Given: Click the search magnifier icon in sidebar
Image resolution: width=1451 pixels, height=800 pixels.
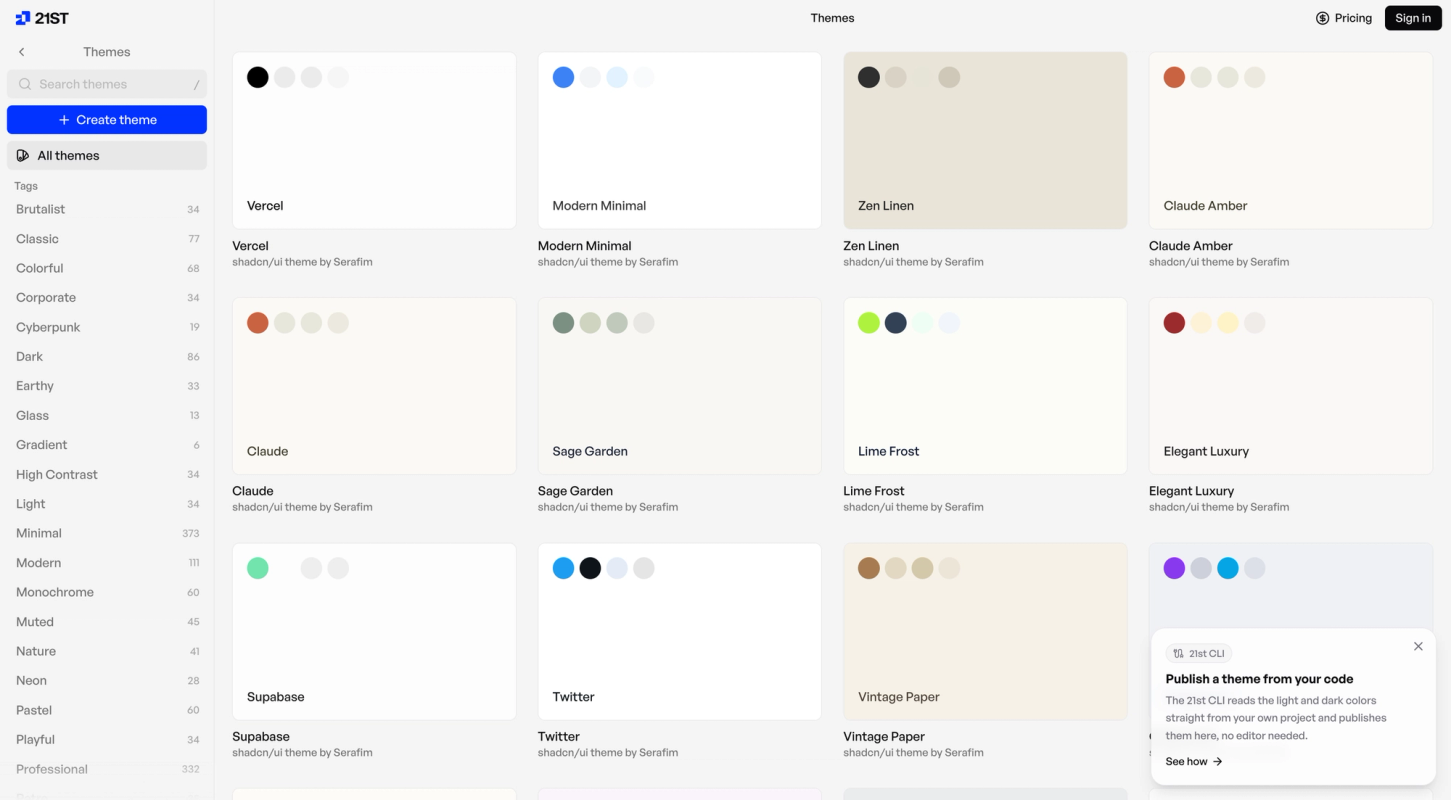Looking at the screenshot, I should coord(25,85).
